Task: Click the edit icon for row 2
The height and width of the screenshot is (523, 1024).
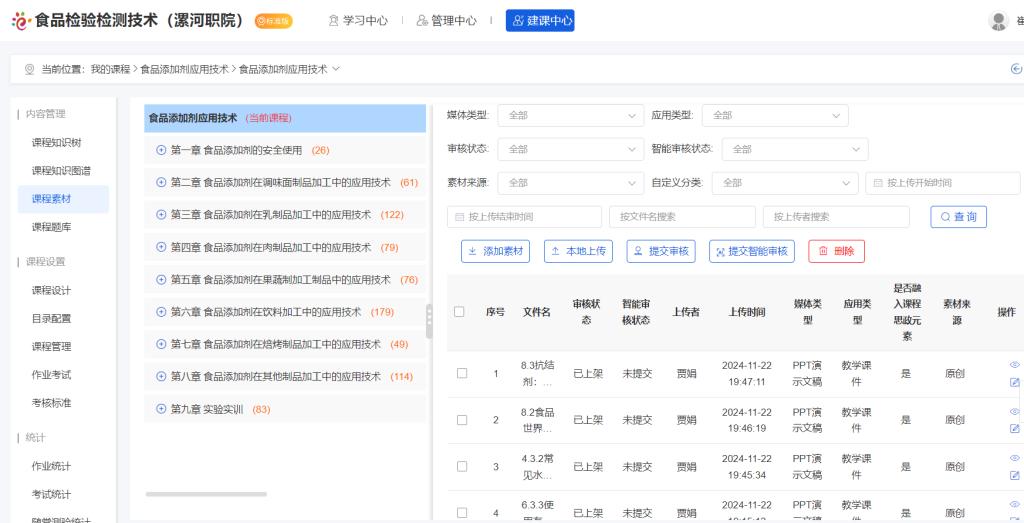Action: point(1015,428)
